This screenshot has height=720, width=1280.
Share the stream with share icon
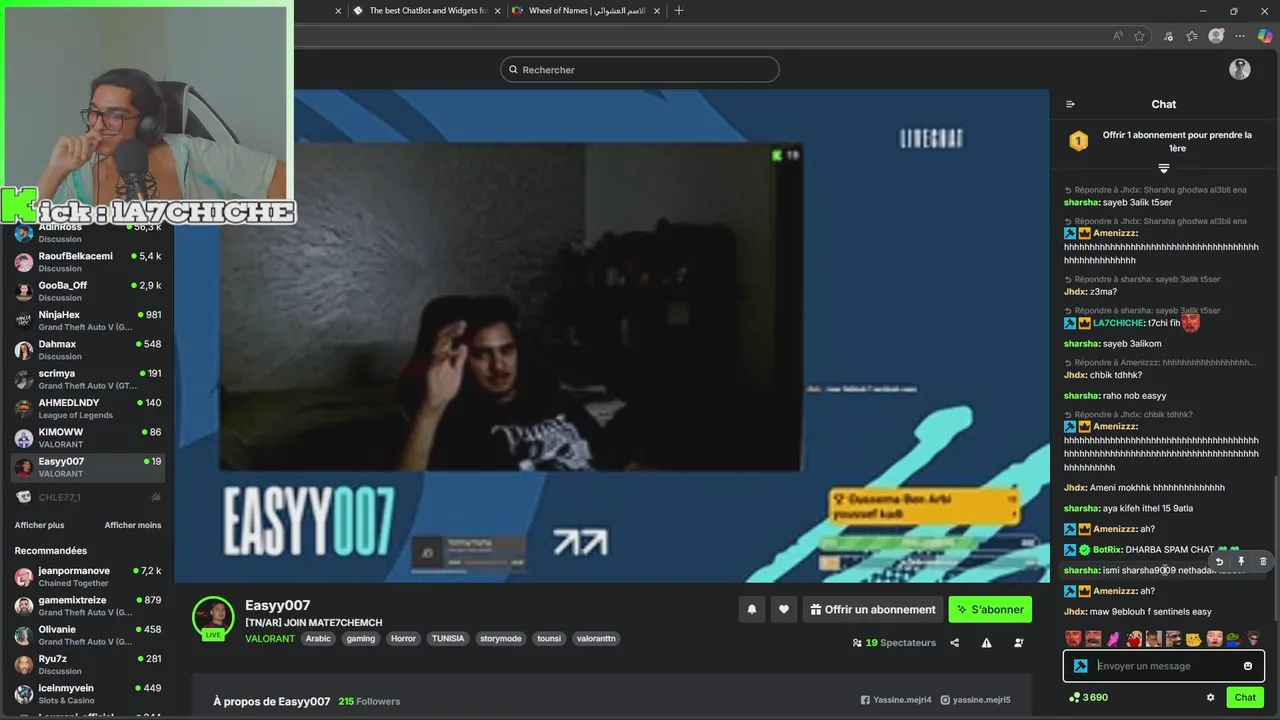pyautogui.click(x=955, y=643)
